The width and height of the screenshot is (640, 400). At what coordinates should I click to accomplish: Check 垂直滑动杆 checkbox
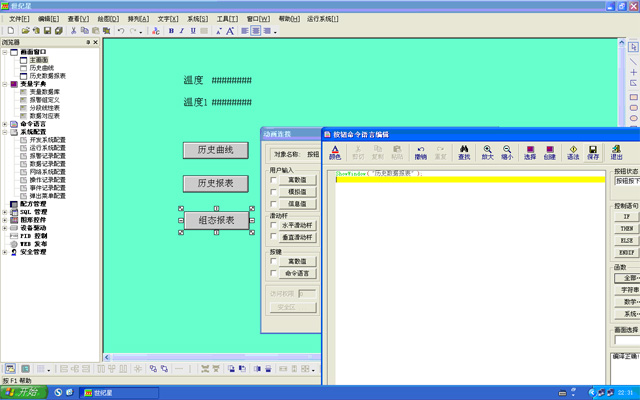(x=273, y=237)
